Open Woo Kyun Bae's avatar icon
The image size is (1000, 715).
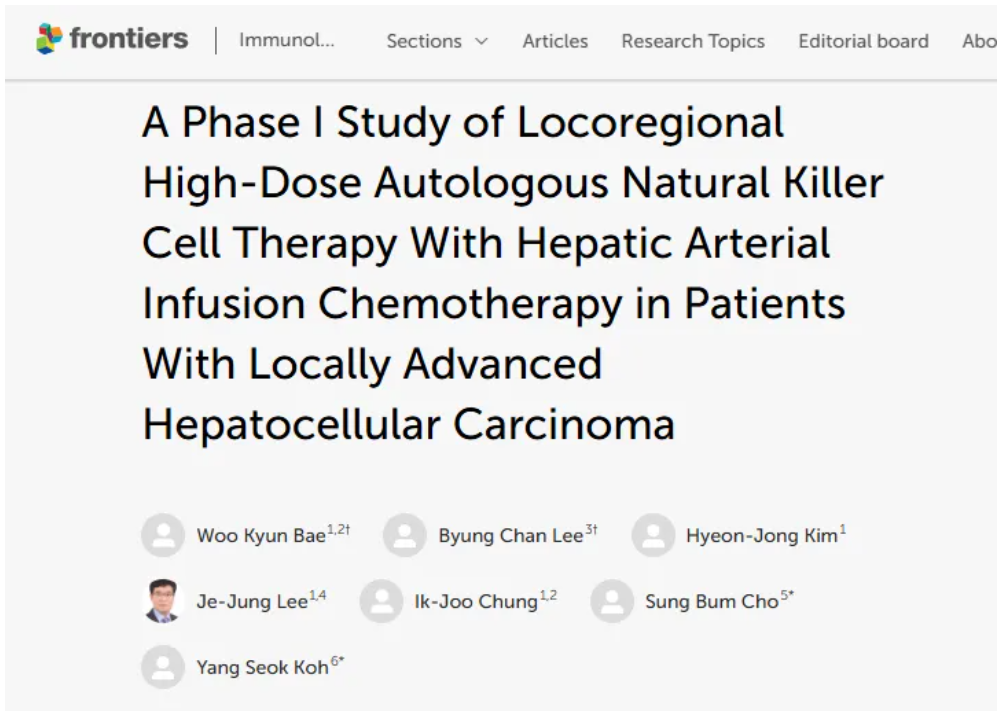tap(163, 535)
